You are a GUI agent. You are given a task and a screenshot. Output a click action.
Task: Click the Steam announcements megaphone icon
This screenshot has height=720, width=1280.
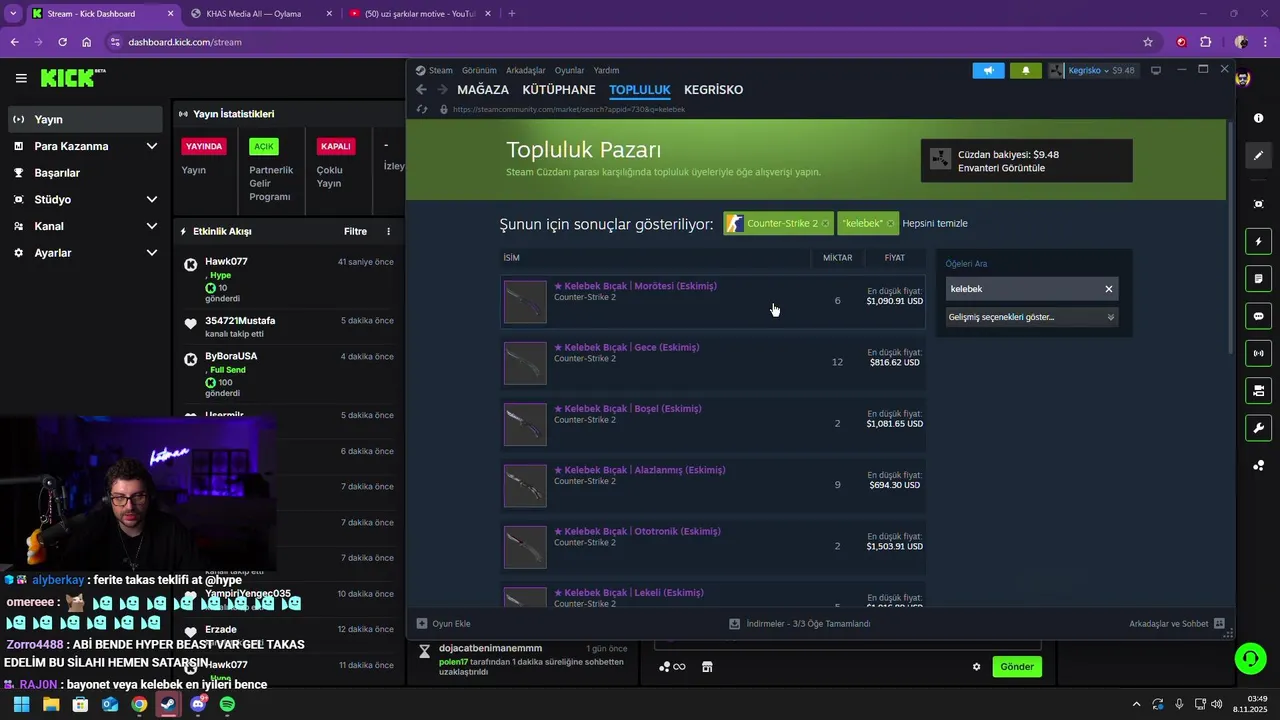988,71
